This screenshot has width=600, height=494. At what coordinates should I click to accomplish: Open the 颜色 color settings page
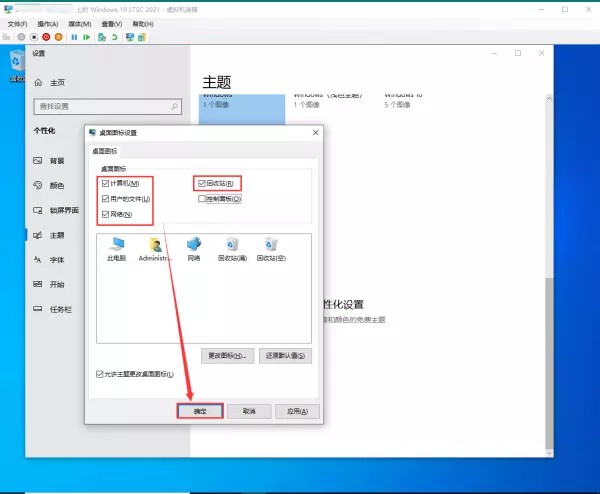(57, 186)
